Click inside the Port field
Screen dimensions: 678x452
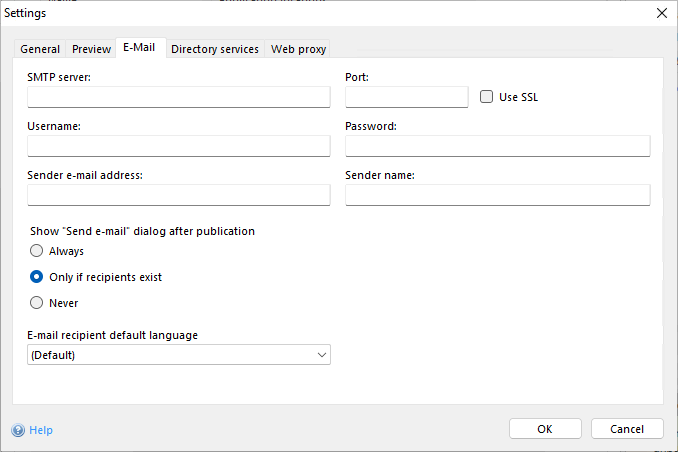tap(406, 97)
